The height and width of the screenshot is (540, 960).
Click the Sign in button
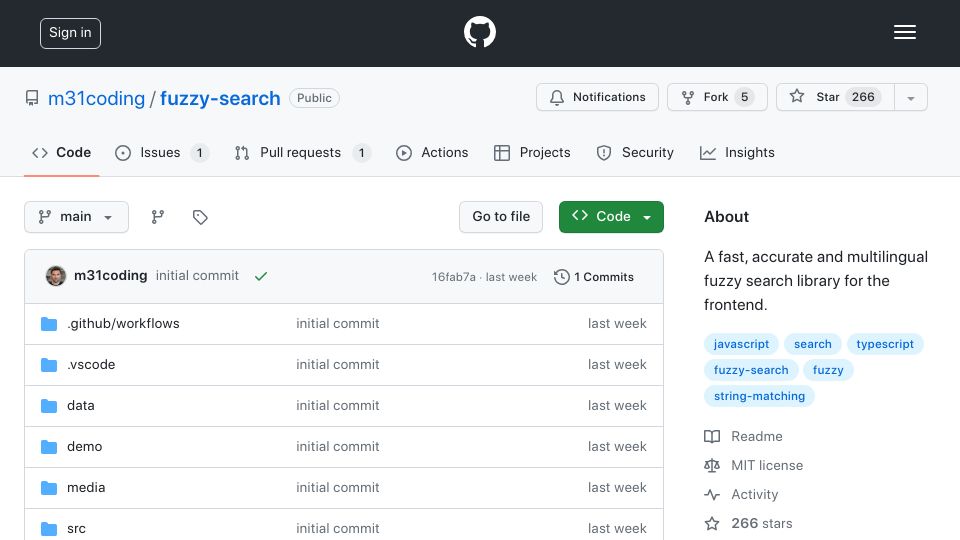70,33
